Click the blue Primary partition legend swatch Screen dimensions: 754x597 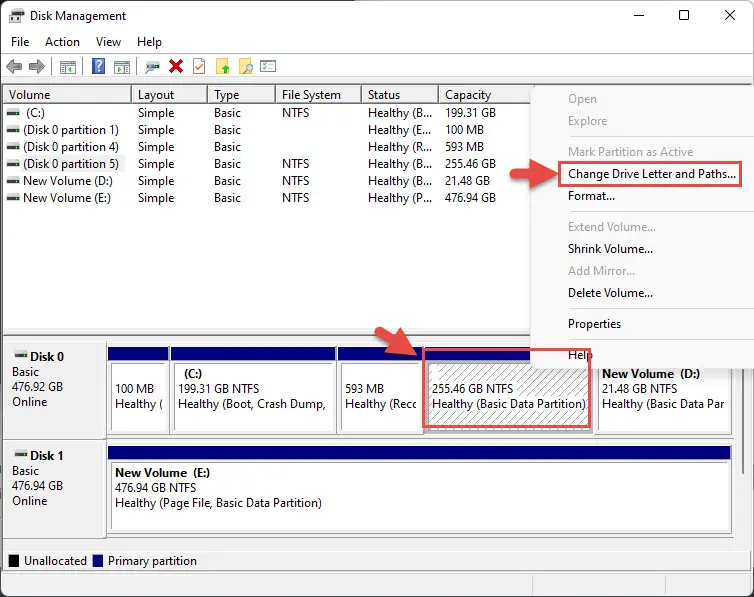pos(98,560)
